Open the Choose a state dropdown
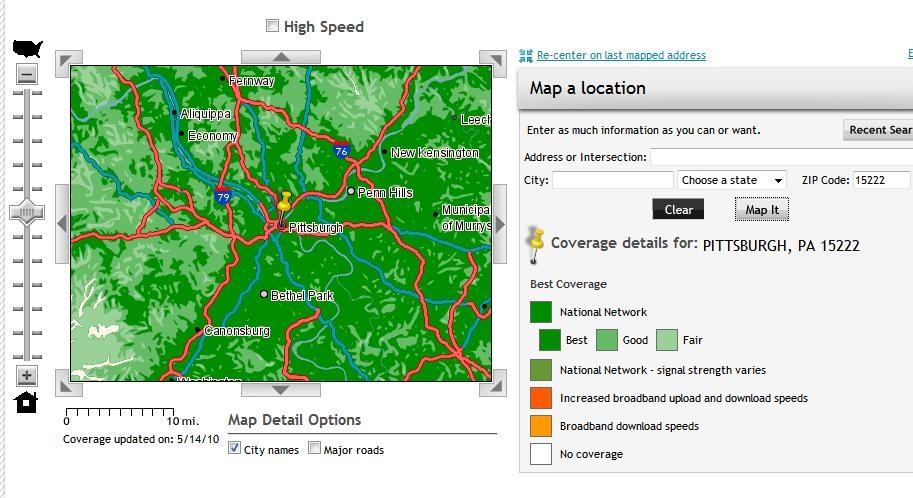 pyautogui.click(x=732, y=181)
